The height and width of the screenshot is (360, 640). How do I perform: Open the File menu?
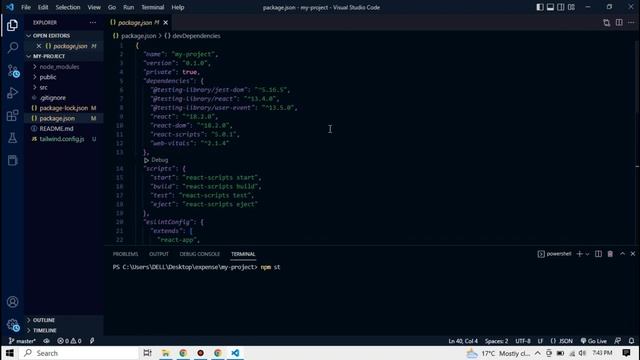point(26,7)
